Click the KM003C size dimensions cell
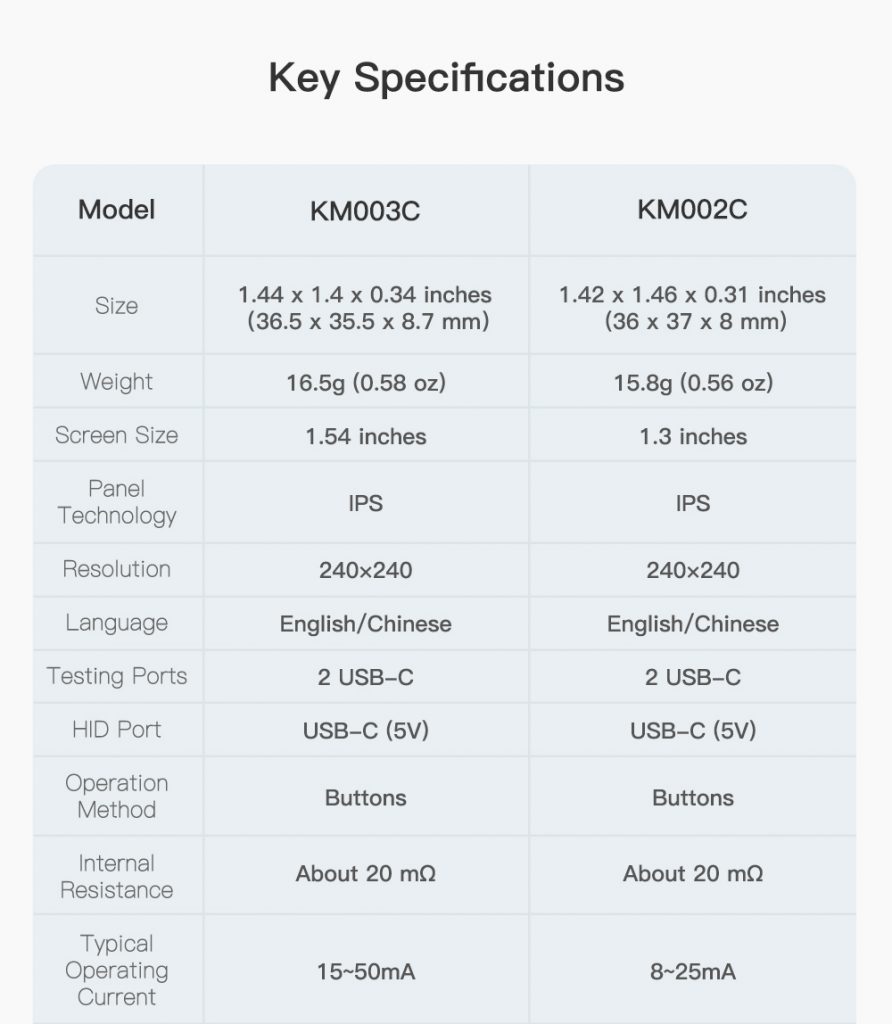The image size is (892, 1024). click(x=365, y=308)
